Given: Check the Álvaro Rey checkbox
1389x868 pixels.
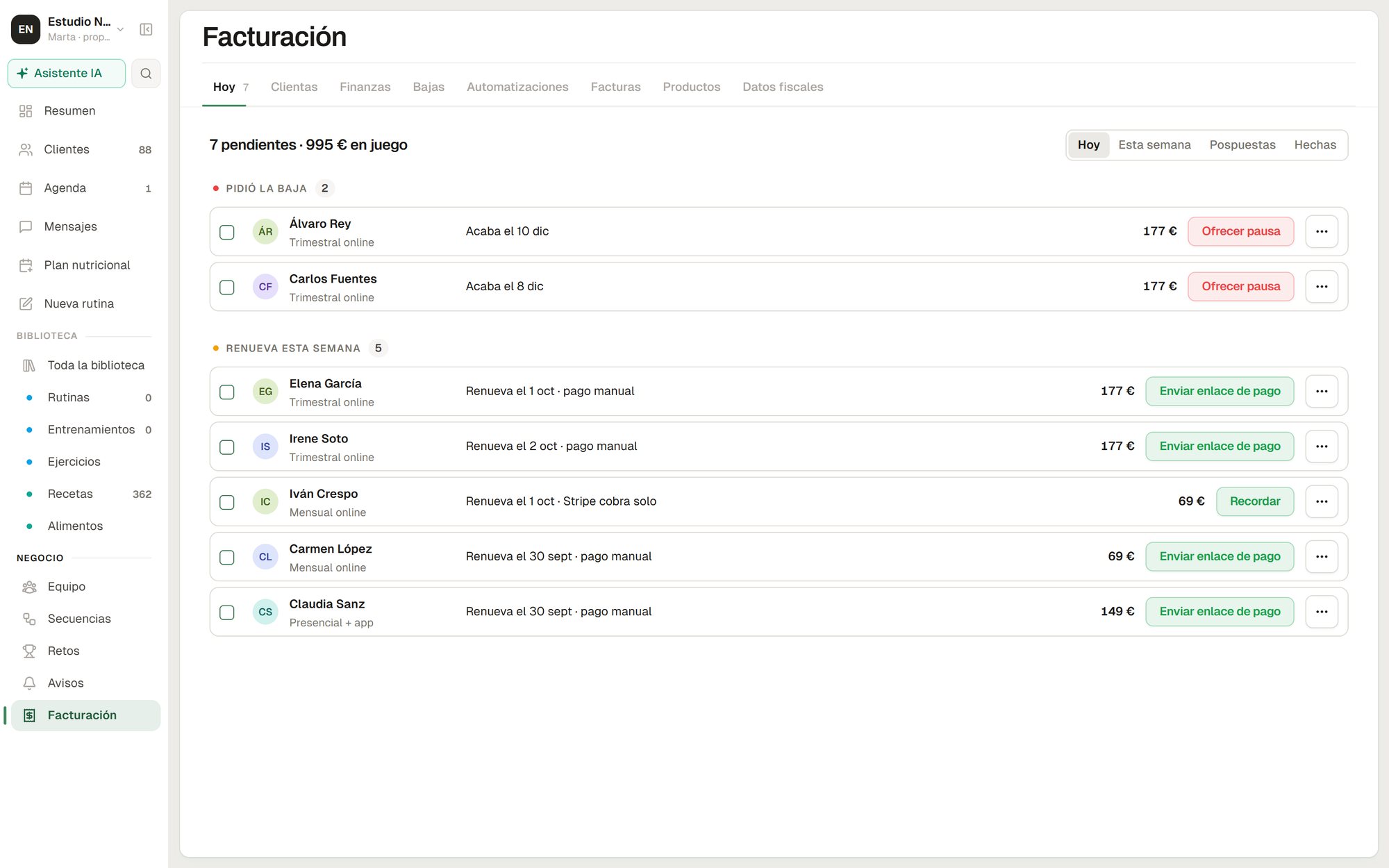Looking at the screenshot, I should [x=227, y=232].
